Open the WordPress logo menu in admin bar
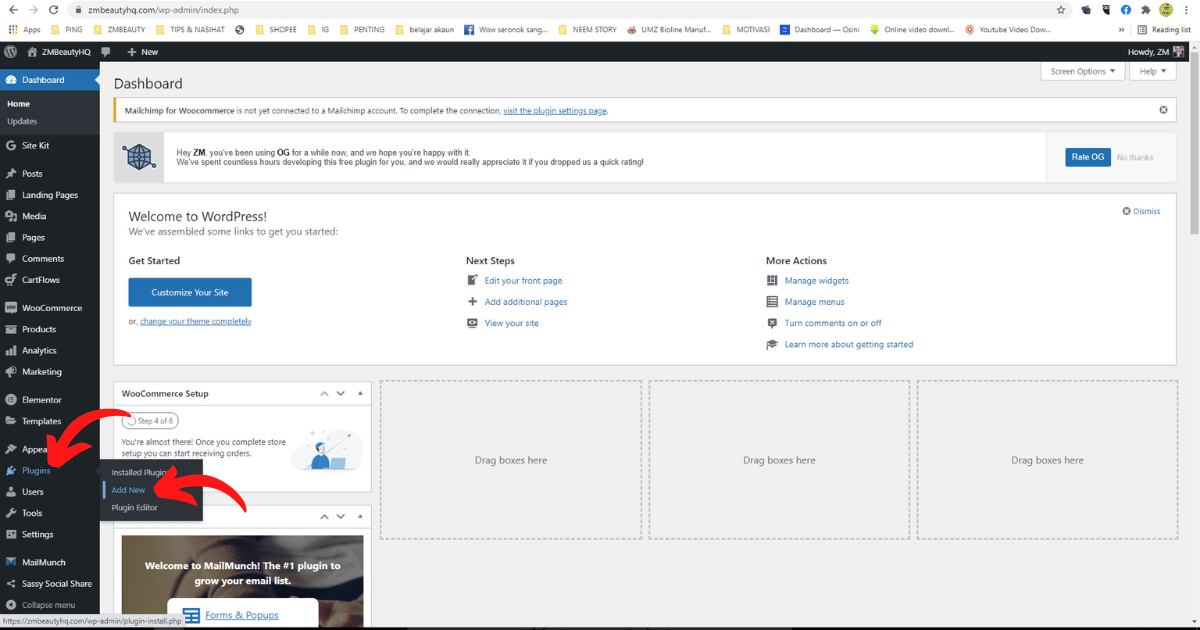This screenshot has height=630, width=1200. pos(10,50)
